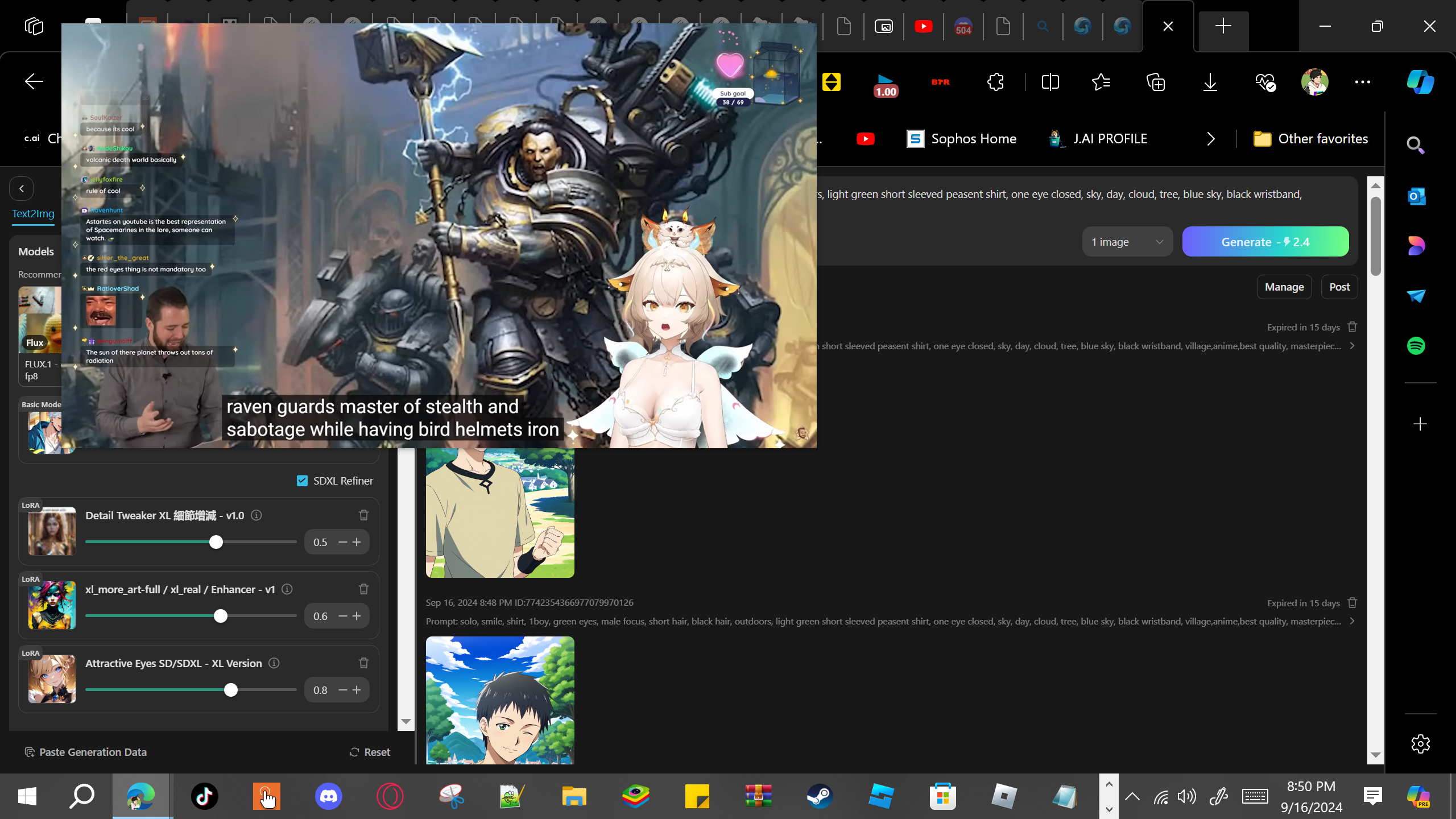1456x819 pixels.
Task: Open the YouTube favorites bookmark
Action: [866, 139]
